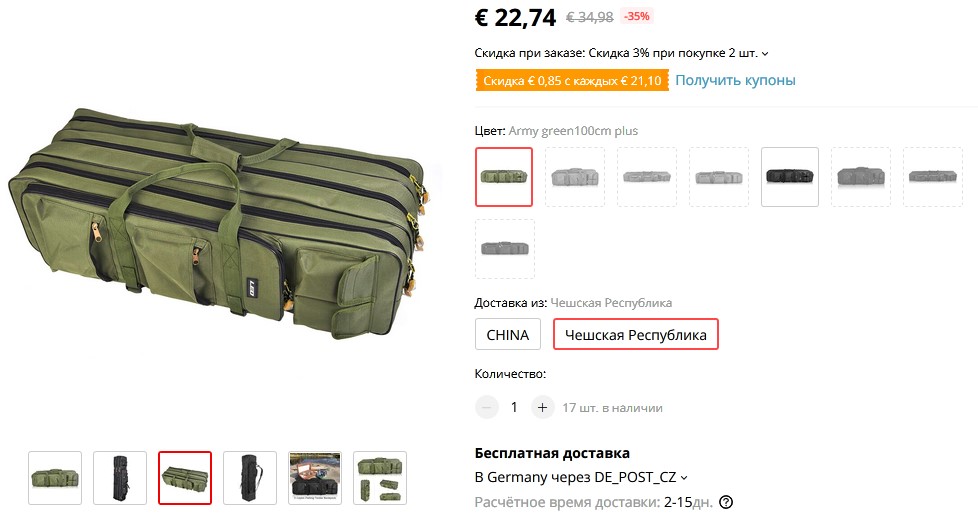
Task: Open the multi-view bags thumbnail
Action: 380,478
